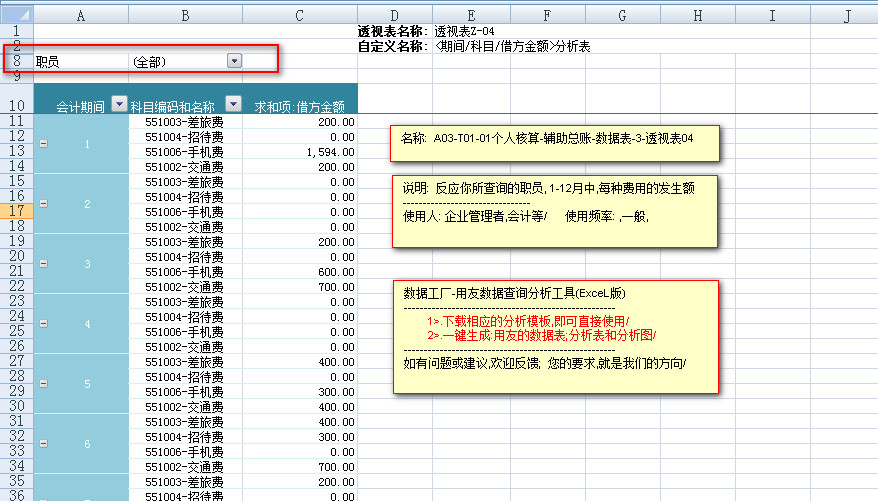Click the 求和项:借方金额 header cell
This screenshot has width=878, height=501.
[x=299, y=105]
